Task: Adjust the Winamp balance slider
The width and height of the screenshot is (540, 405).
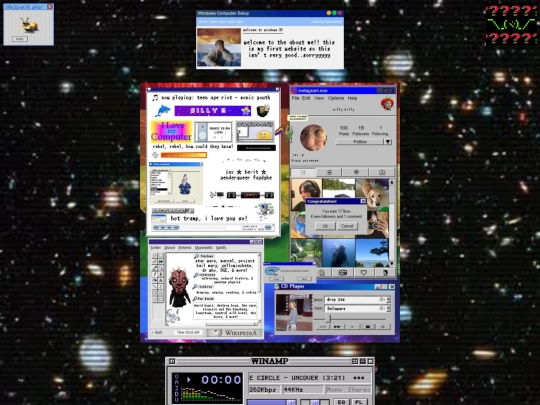Action: [315, 402]
